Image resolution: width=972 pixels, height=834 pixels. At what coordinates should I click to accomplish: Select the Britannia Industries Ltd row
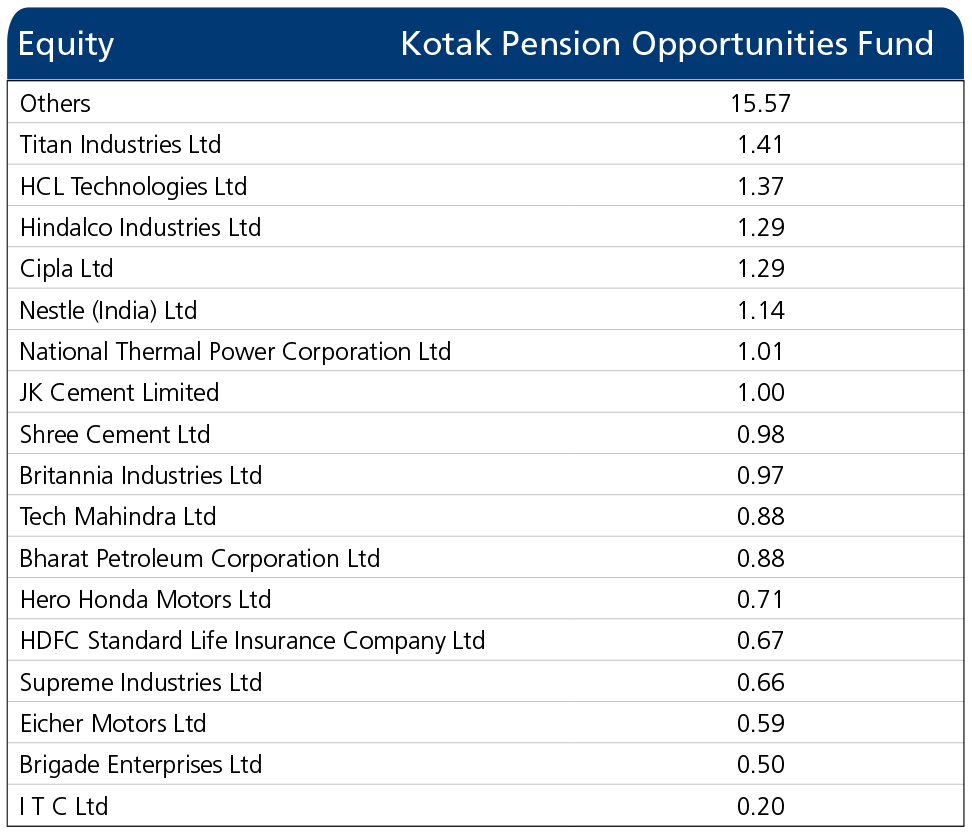[485, 475]
